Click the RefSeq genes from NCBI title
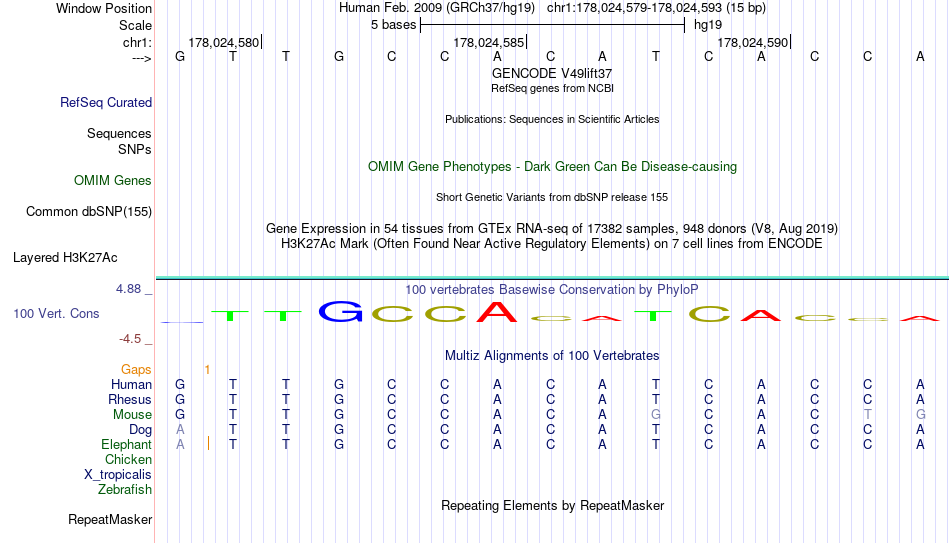Viewport: 950px width, 543px height. tap(552, 88)
